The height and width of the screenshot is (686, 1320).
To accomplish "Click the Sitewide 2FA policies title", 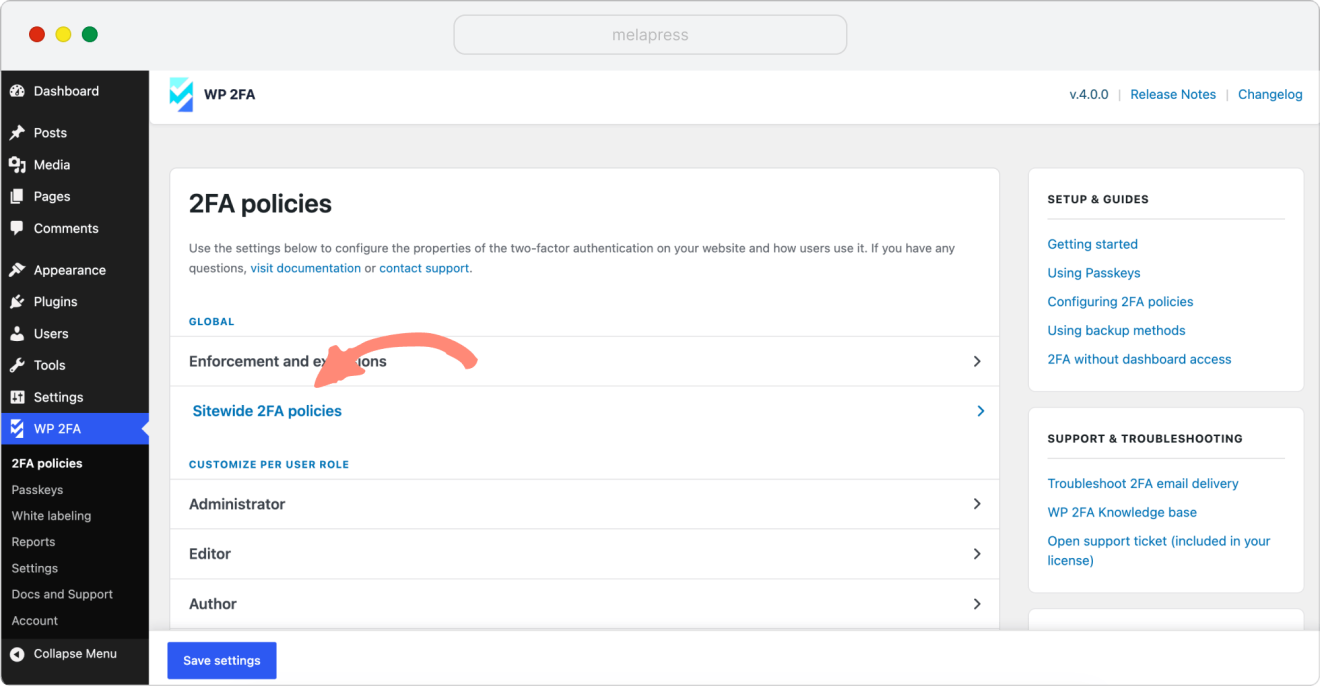I will pyautogui.click(x=267, y=411).
